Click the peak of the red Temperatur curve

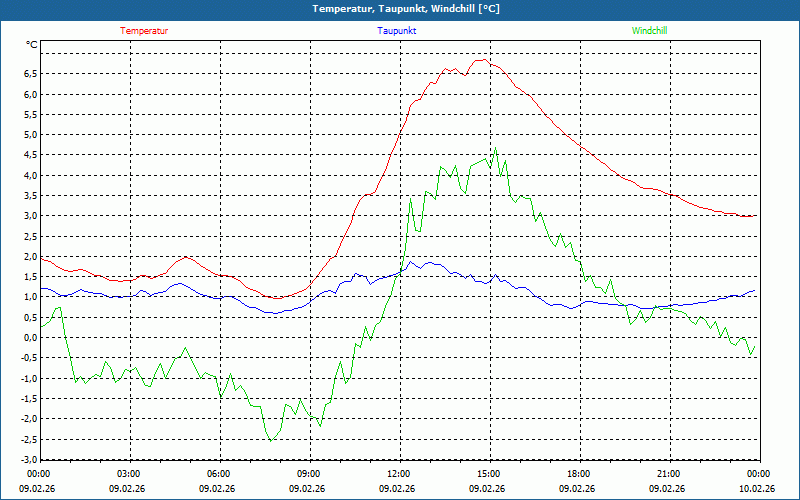(482, 60)
